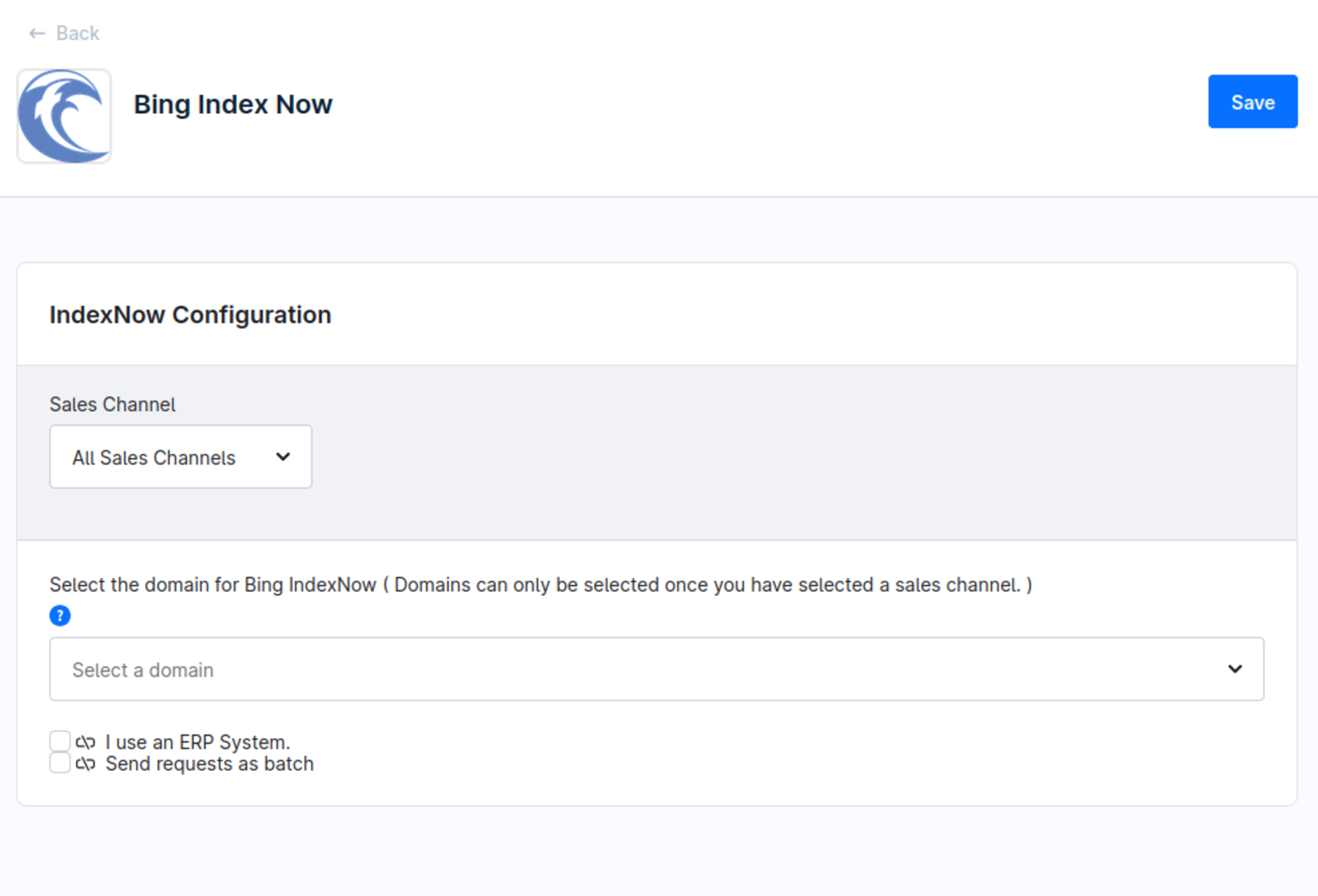The image size is (1318, 896).
Task: Click the Sales Channel field label
Action: tap(113, 404)
